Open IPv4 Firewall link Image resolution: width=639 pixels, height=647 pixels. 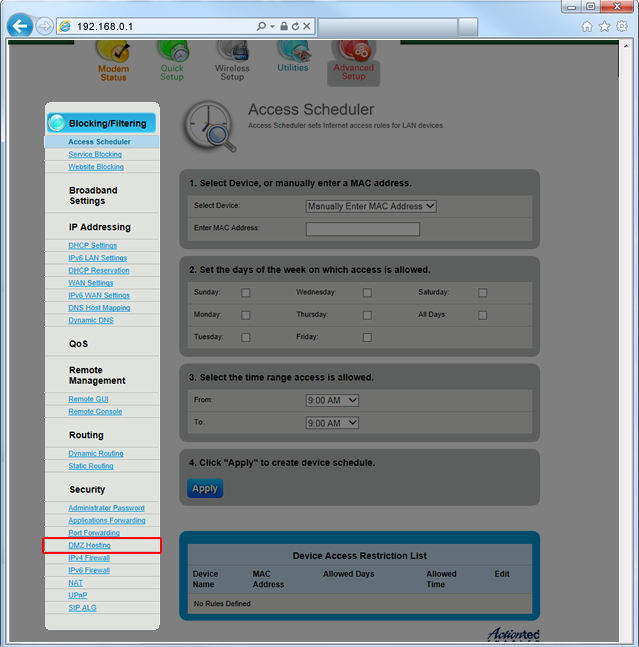pos(89,558)
